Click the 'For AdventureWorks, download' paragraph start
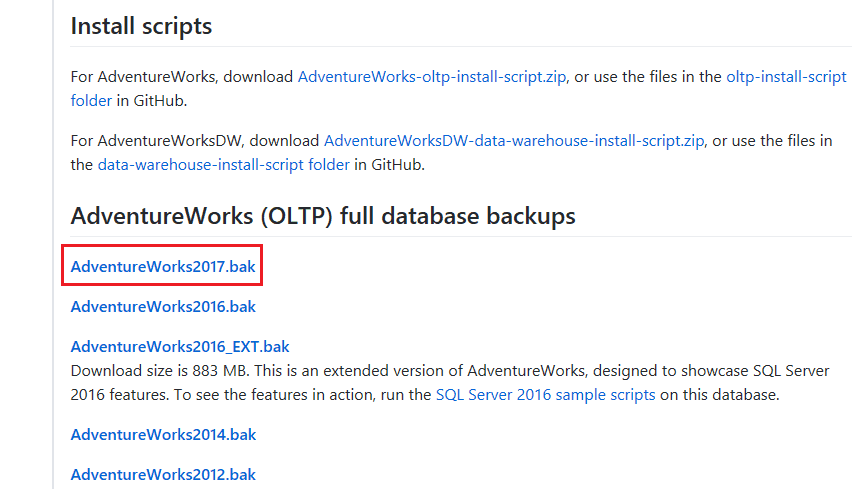This screenshot has width=852, height=489. click(x=182, y=77)
